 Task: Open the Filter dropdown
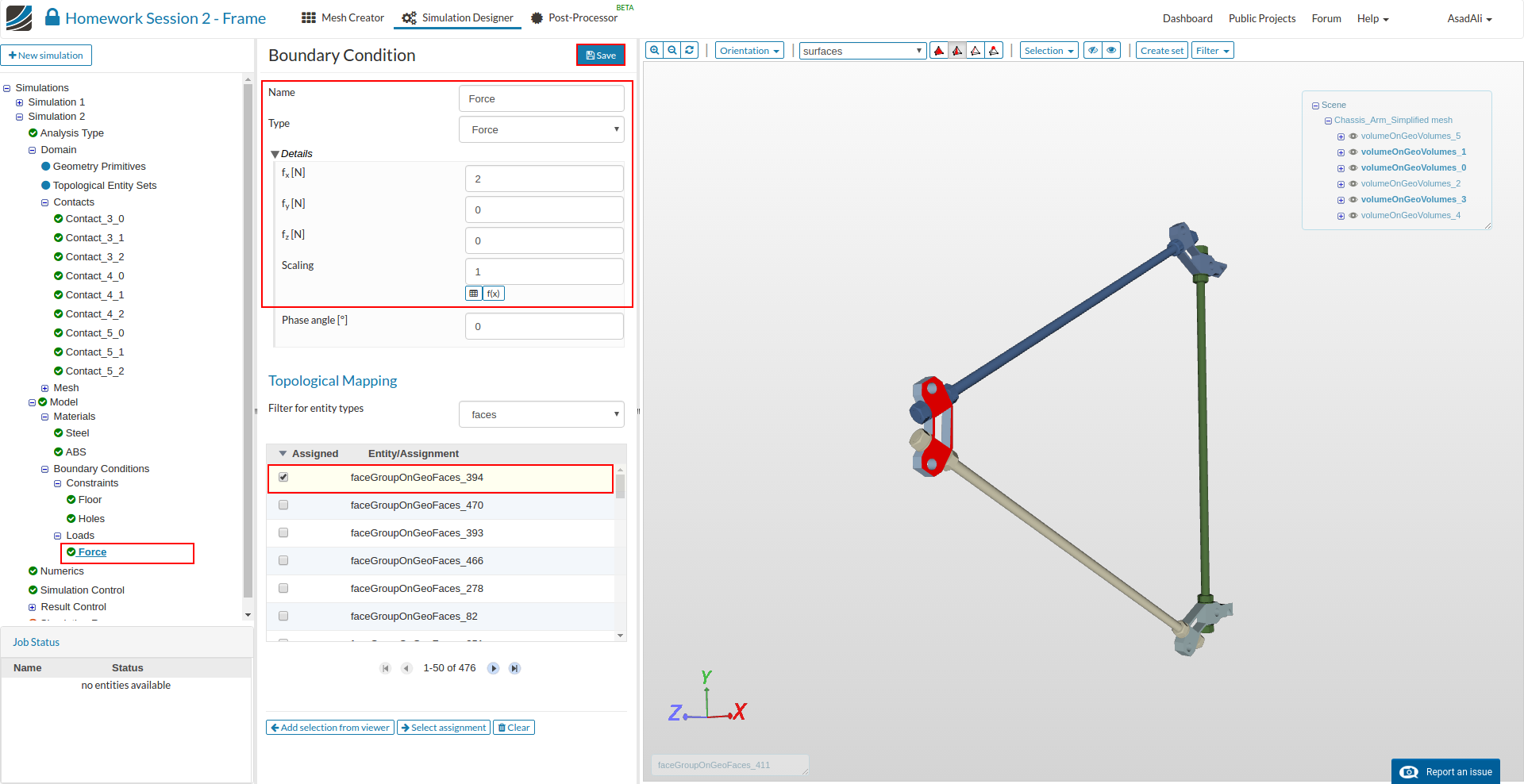point(1213,51)
